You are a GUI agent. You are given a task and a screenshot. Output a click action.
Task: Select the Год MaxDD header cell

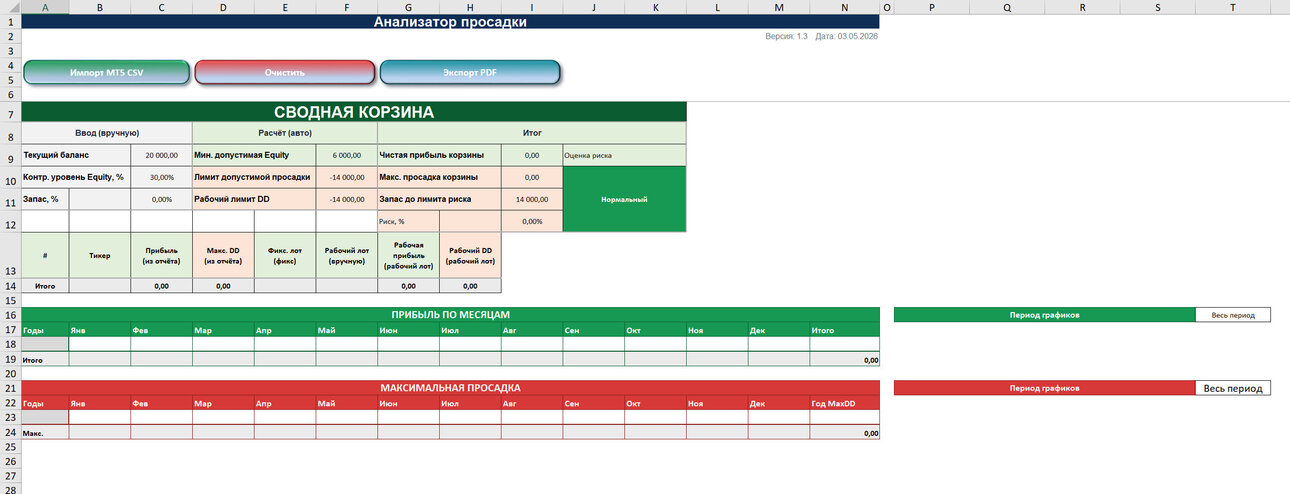click(x=844, y=403)
